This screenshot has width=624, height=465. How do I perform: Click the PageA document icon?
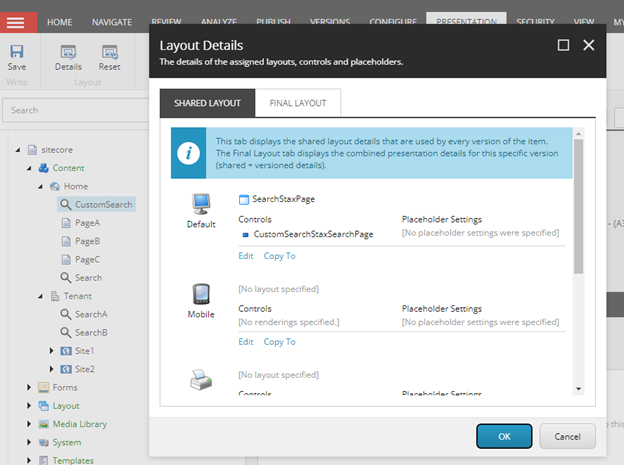click(66, 223)
